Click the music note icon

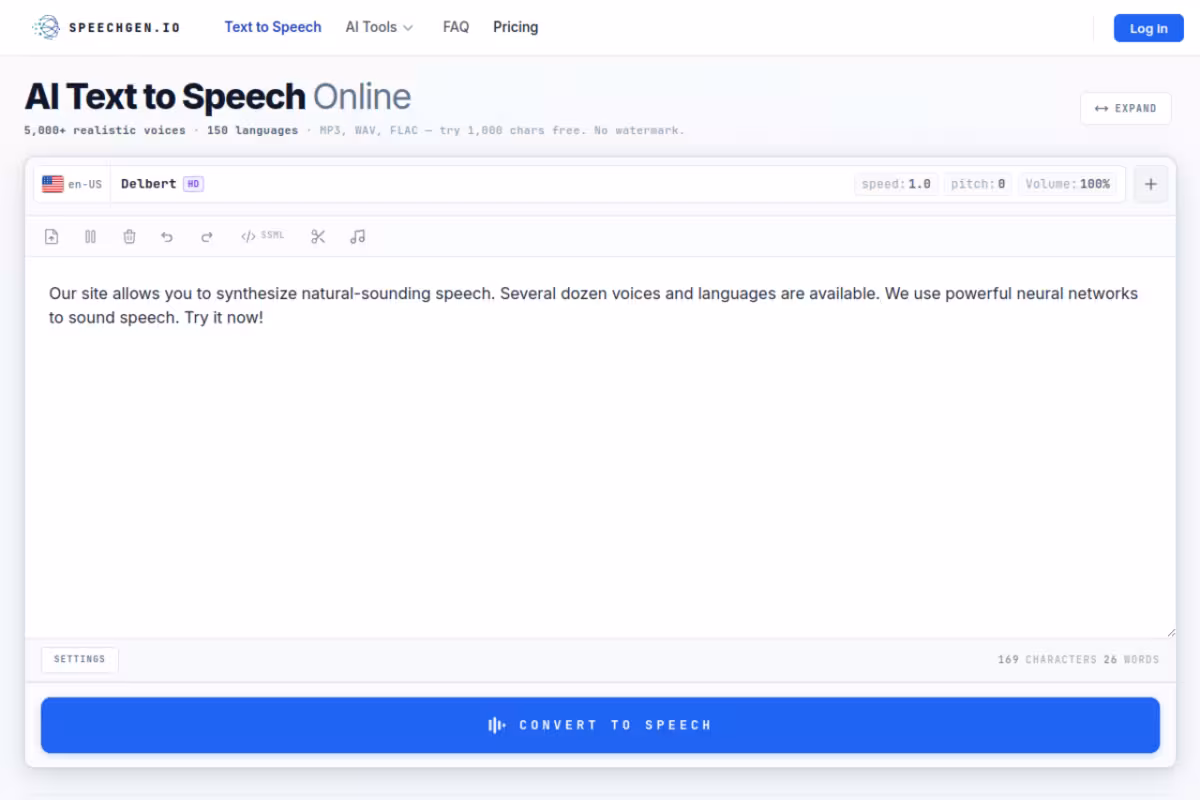pyautogui.click(x=358, y=237)
